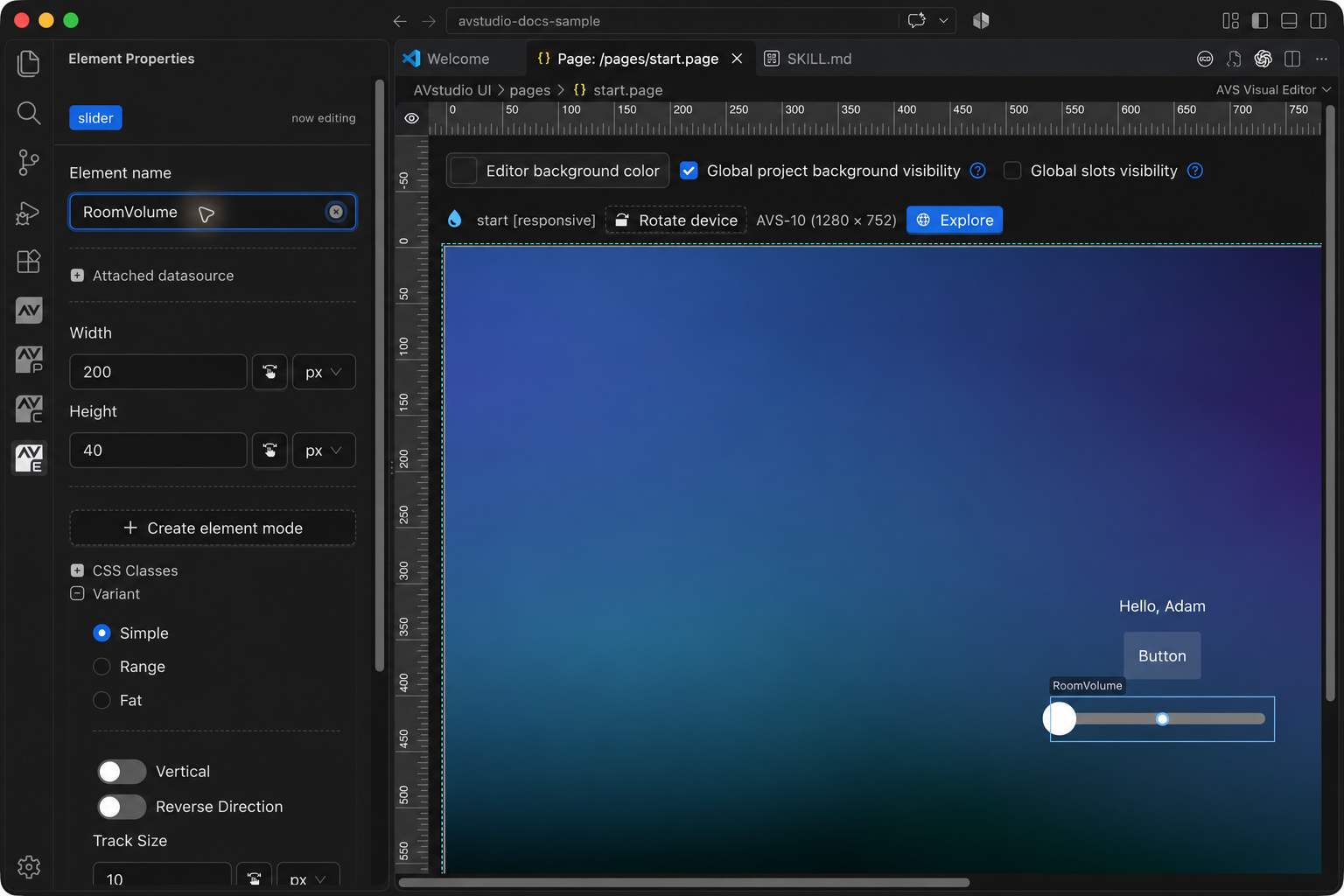Click the pages breadcrumb item
Viewport: 1344px width, 896px height.
click(x=530, y=90)
